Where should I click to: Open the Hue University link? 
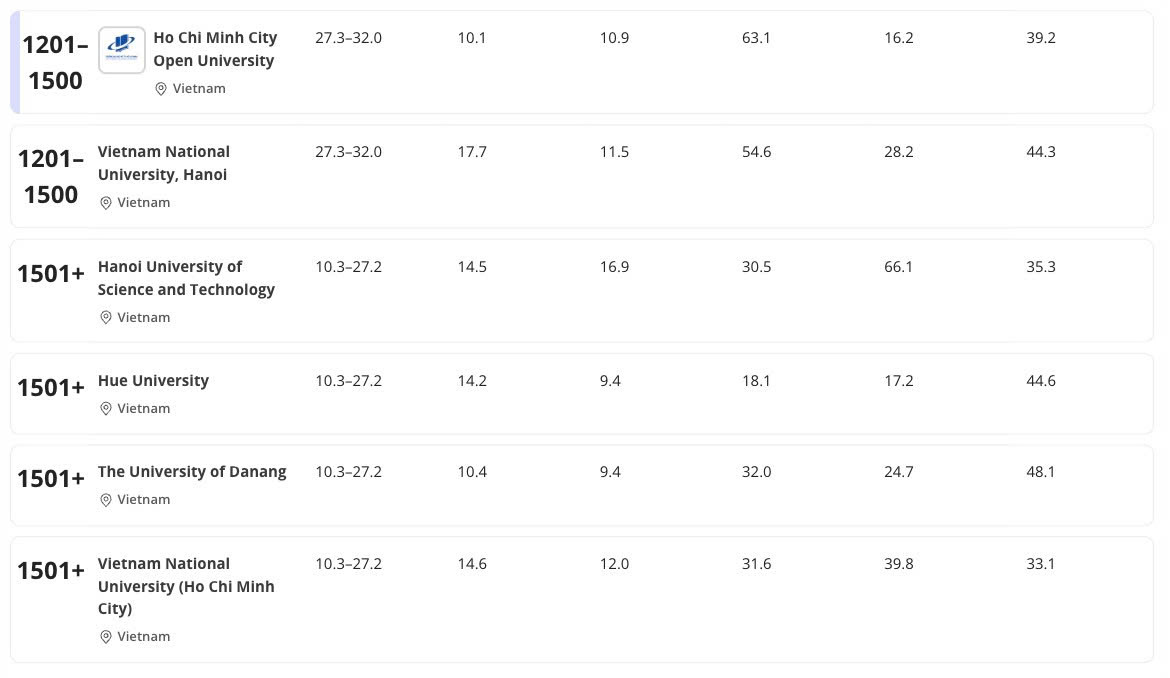coord(153,381)
